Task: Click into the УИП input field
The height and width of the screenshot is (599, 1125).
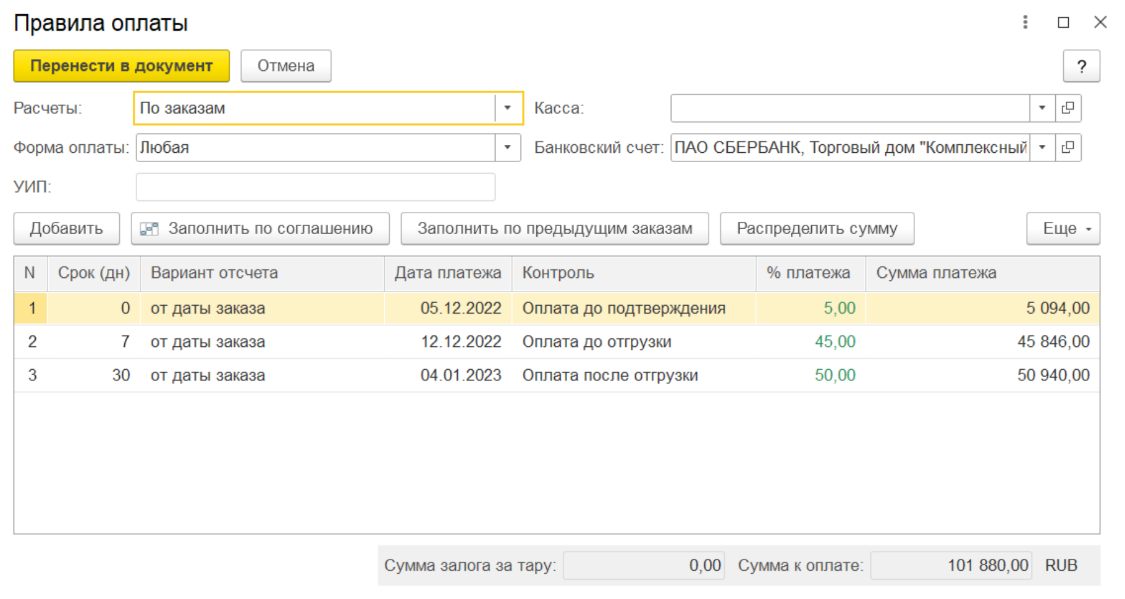Action: coord(315,187)
